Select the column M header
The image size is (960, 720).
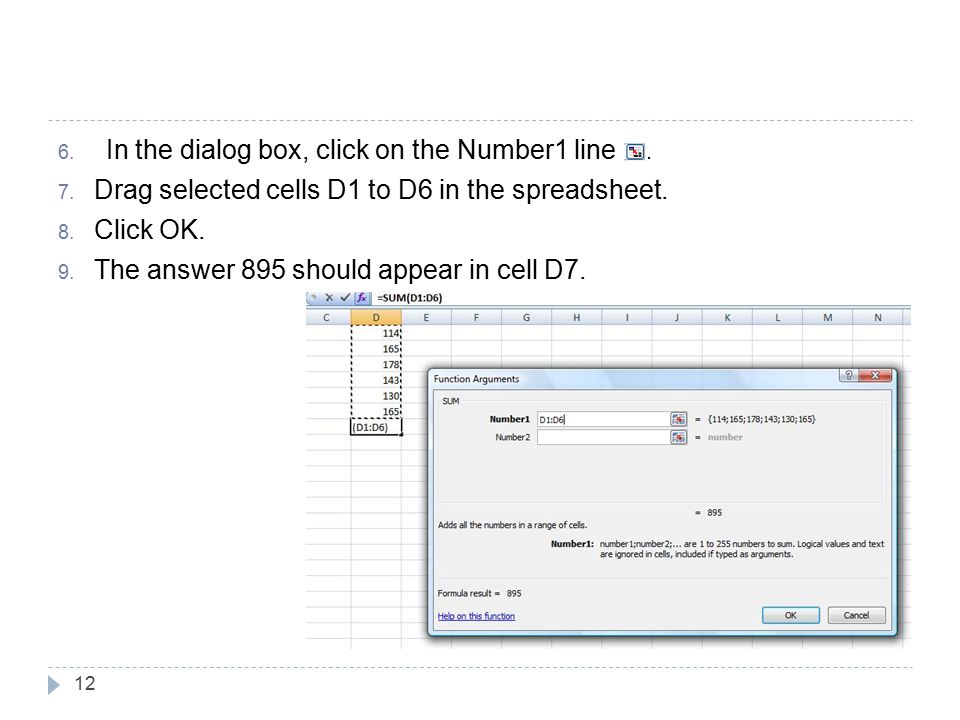click(x=827, y=318)
